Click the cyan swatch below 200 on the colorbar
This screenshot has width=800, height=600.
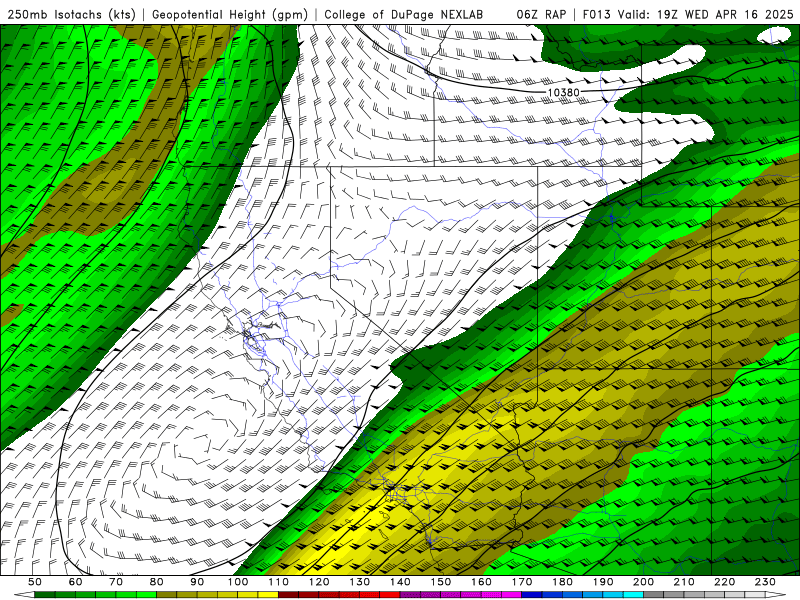point(634,595)
